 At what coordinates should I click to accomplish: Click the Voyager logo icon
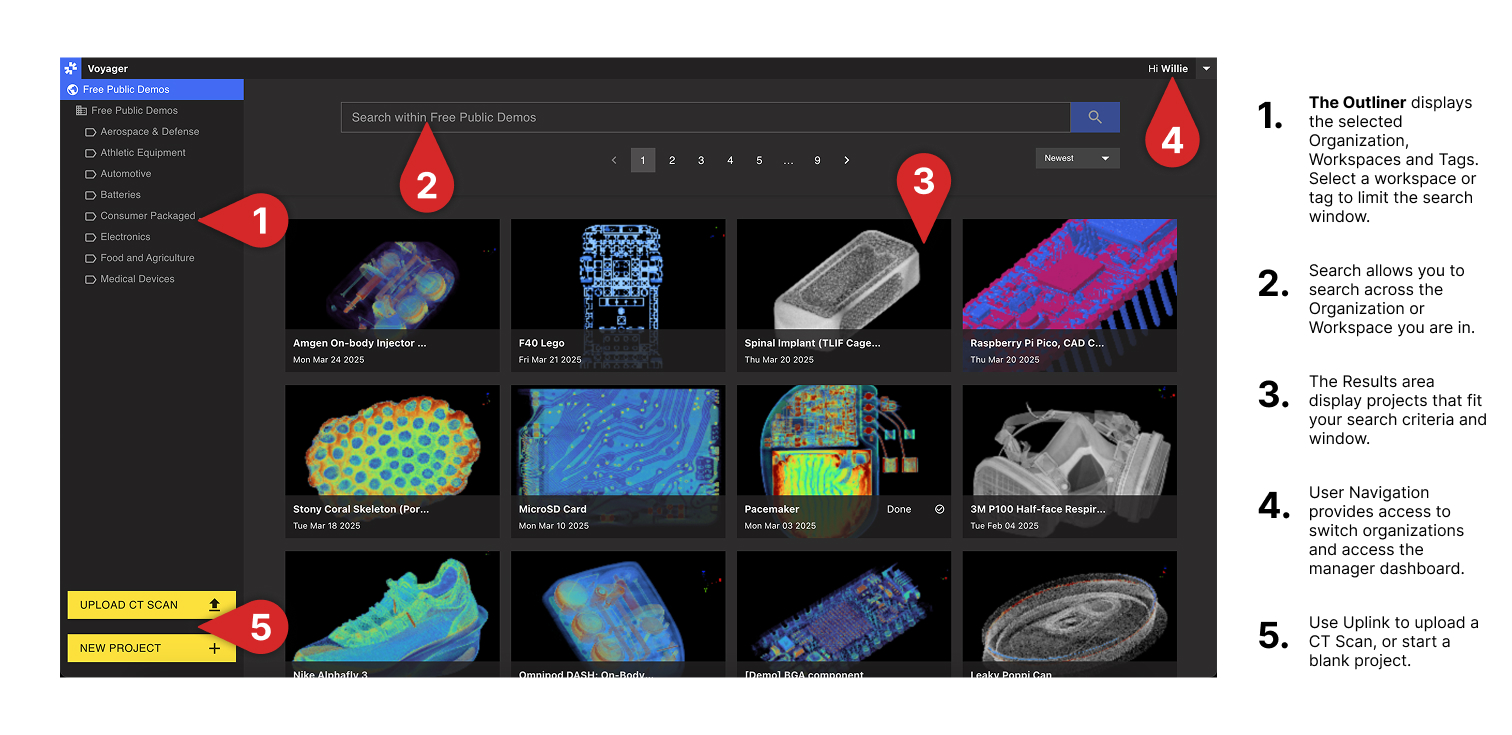70,69
